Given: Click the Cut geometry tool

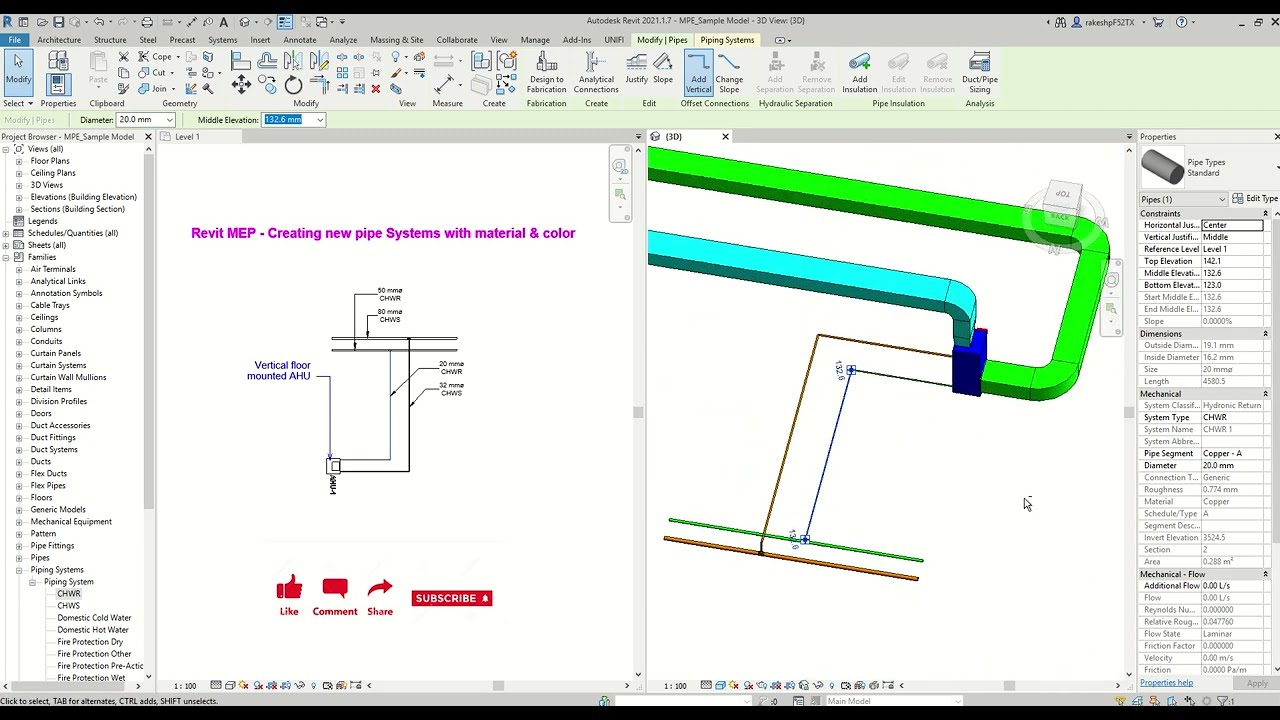Looking at the screenshot, I should (153, 73).
